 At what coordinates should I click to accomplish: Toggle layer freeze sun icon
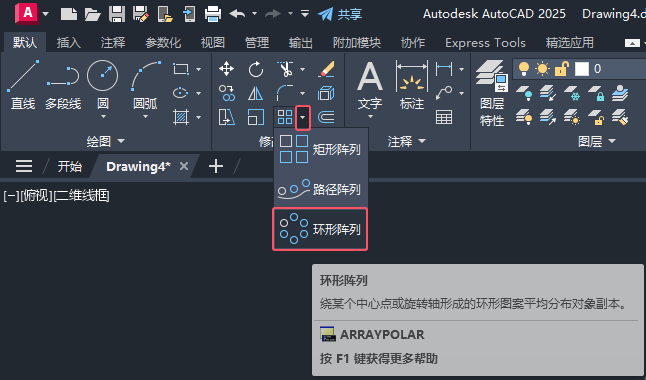pos(542,68)
